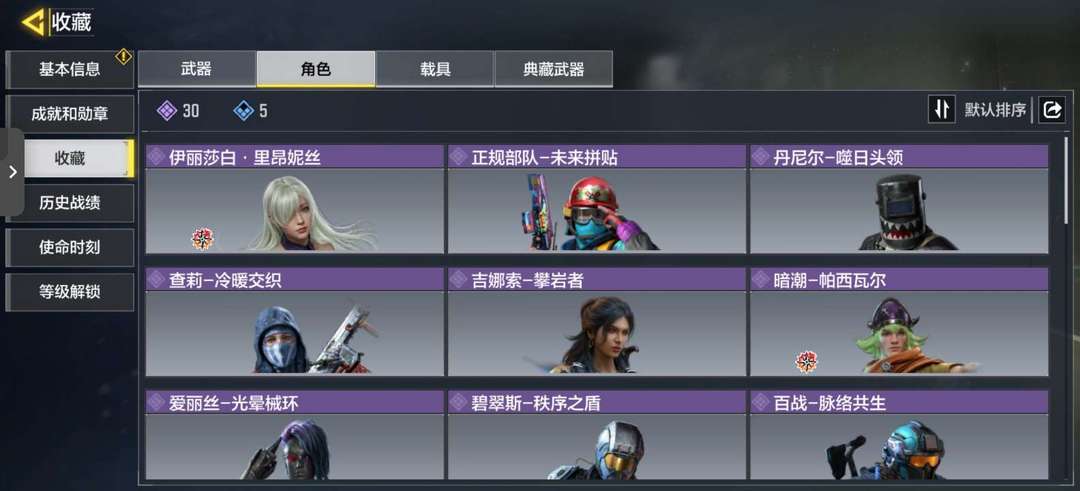Select the 正规部队-未来拼贴 character card
Viewport: 1080px width, 491px height.
(596, 199)
